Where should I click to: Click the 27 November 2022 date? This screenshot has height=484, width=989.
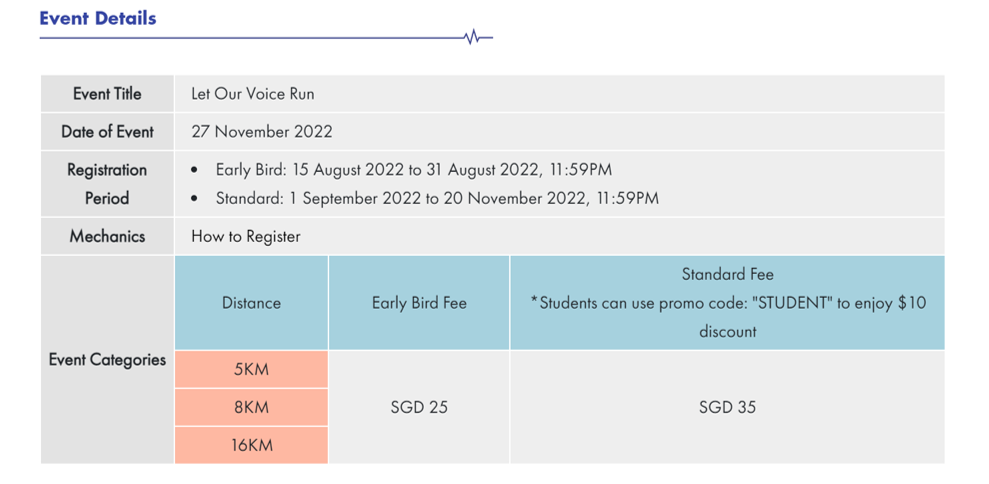262,132
